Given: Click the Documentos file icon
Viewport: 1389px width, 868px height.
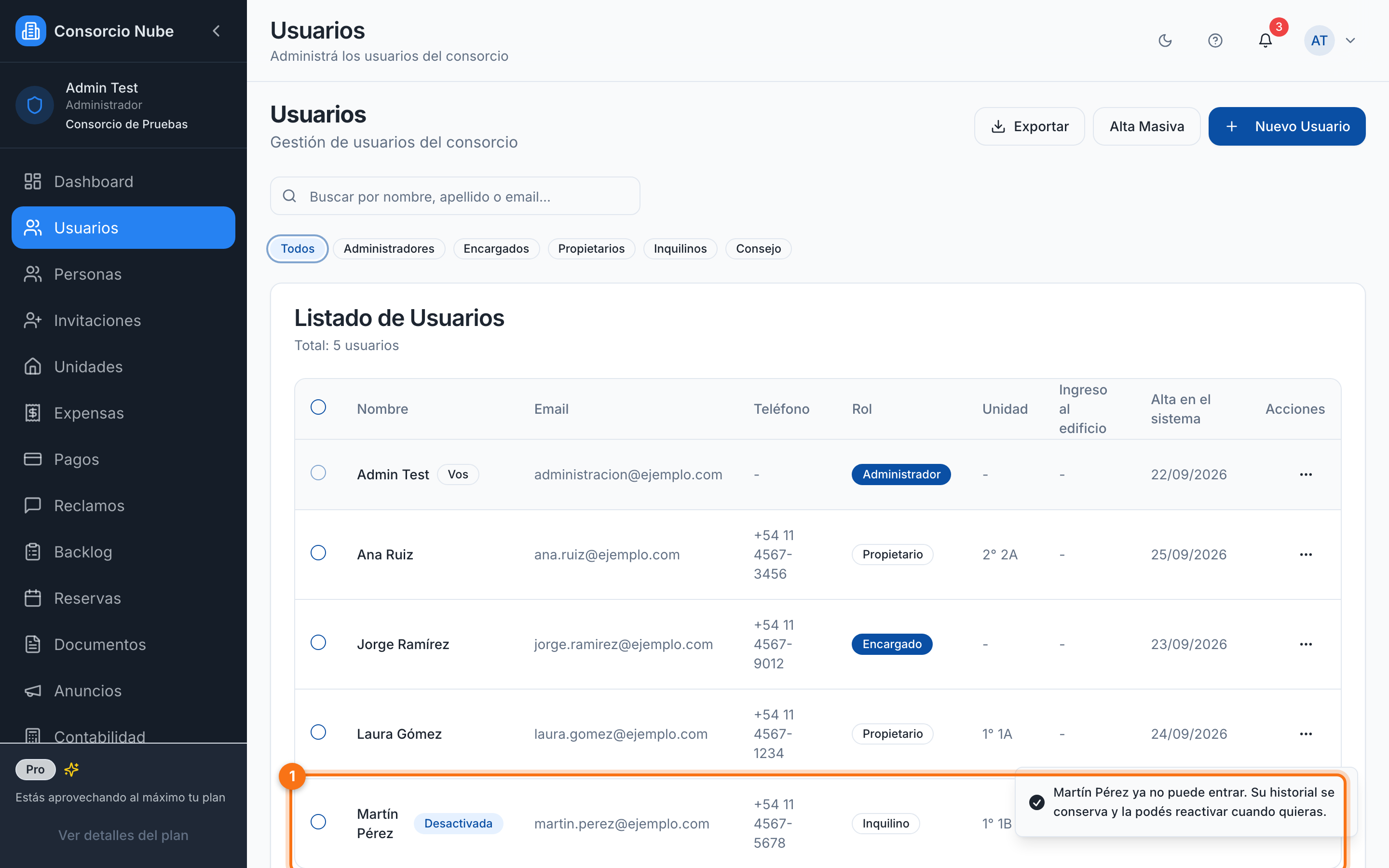Looking at the screenshot, I should tap(33, 645).
